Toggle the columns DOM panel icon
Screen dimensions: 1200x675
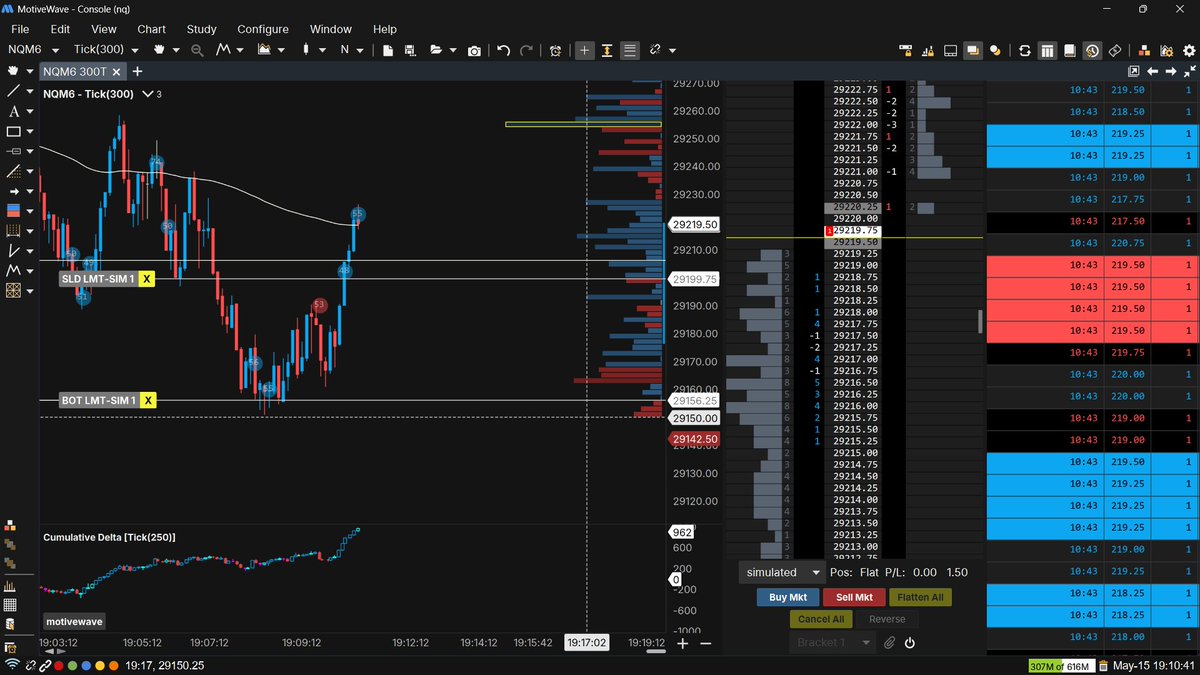pyautogui.click(x=1047, y=50)
